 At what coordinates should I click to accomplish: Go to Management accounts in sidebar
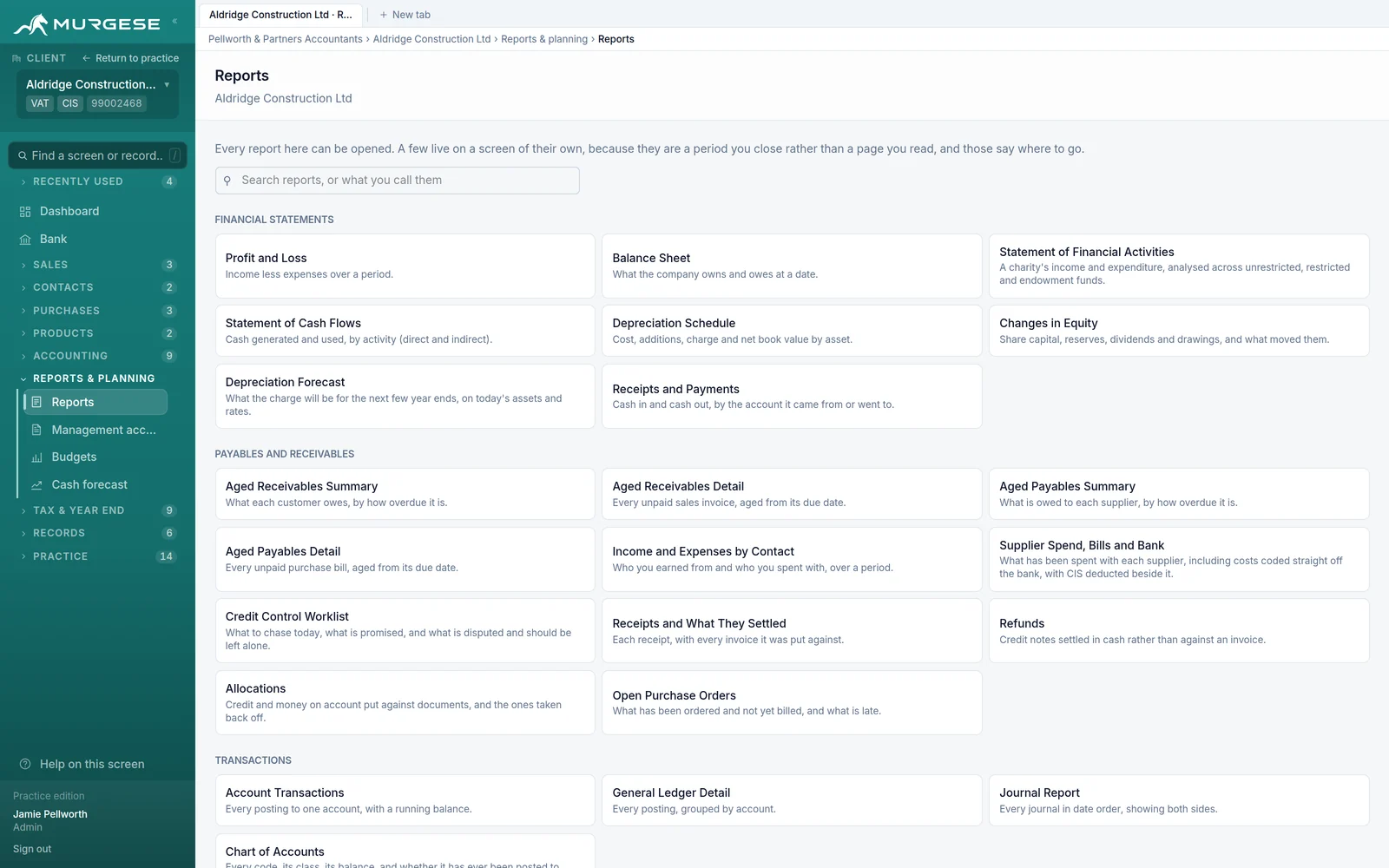point(95,430)
